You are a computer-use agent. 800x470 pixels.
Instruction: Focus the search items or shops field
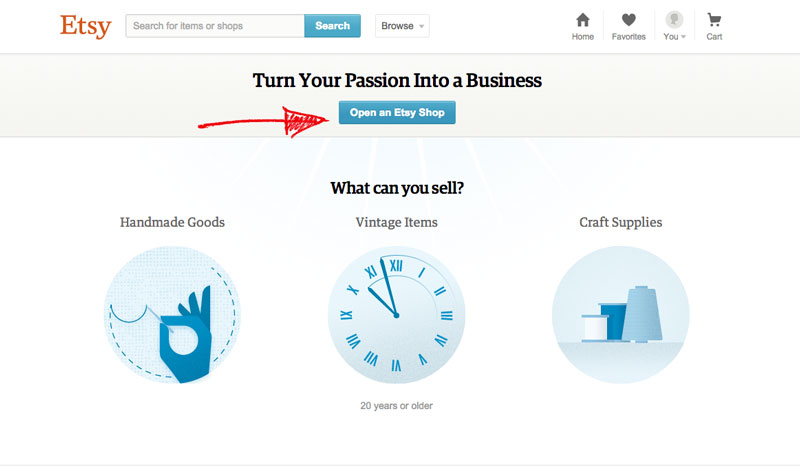pos(215,26)
